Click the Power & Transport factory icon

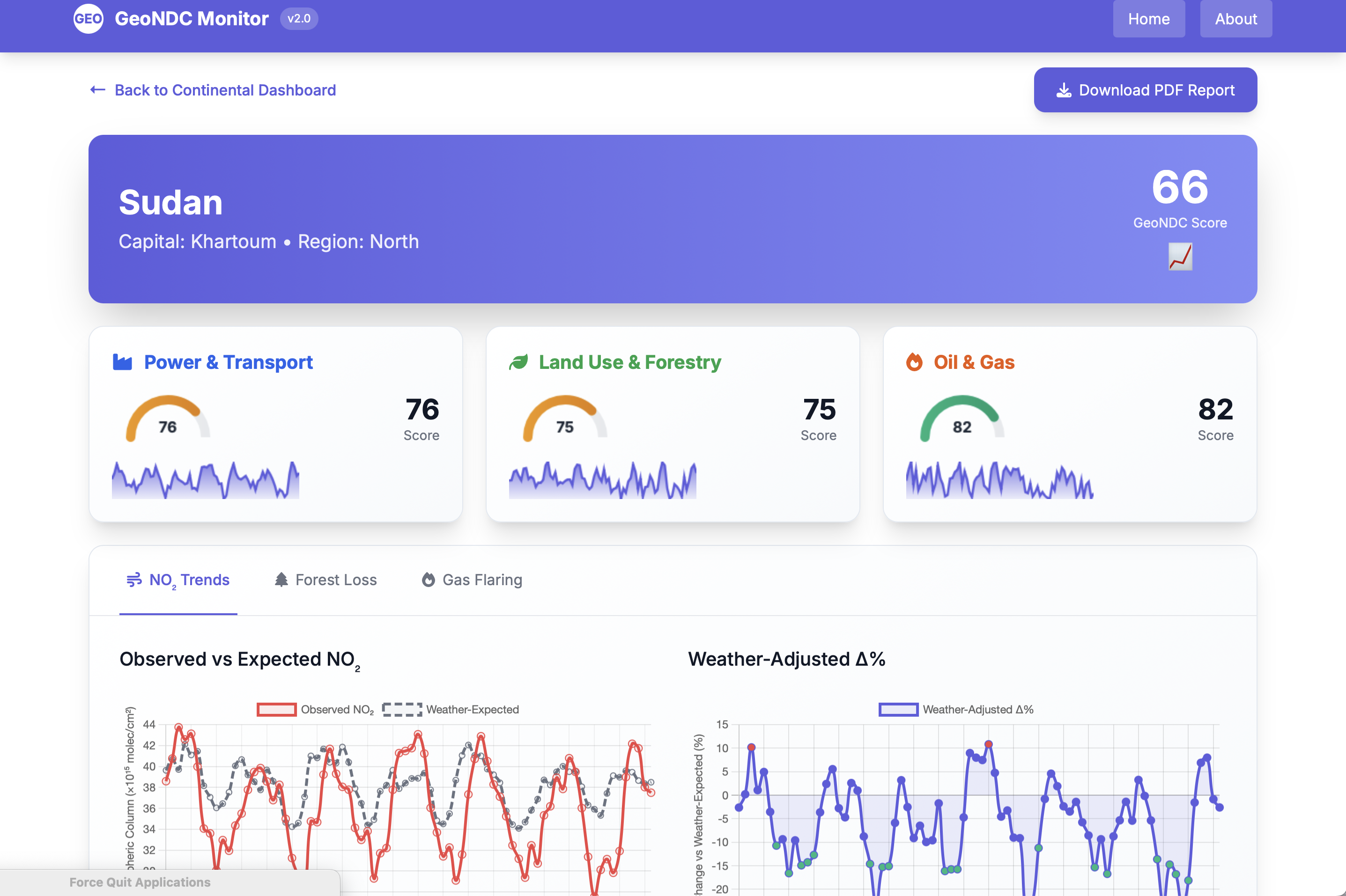point(122,362)
